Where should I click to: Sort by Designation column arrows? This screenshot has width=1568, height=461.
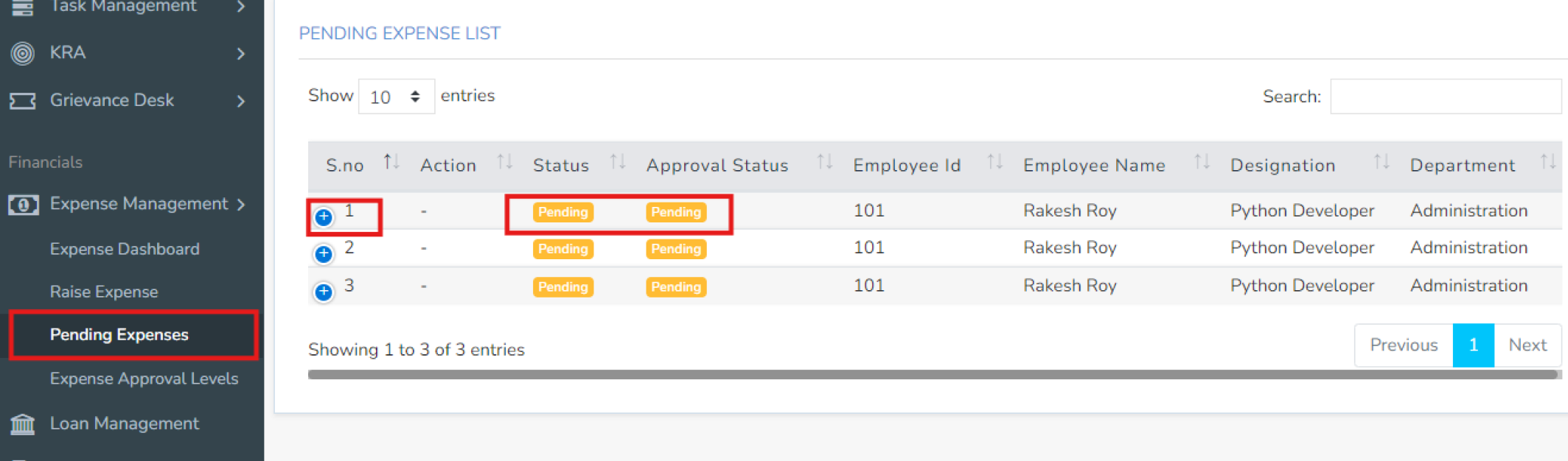coord(1381,161)
